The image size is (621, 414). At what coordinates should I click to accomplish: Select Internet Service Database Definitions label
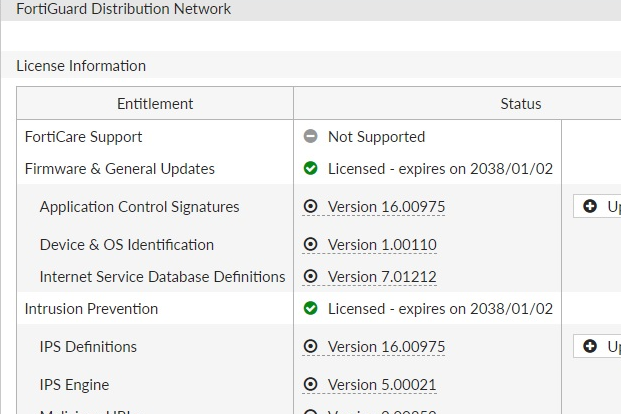[x=162, y=277]
